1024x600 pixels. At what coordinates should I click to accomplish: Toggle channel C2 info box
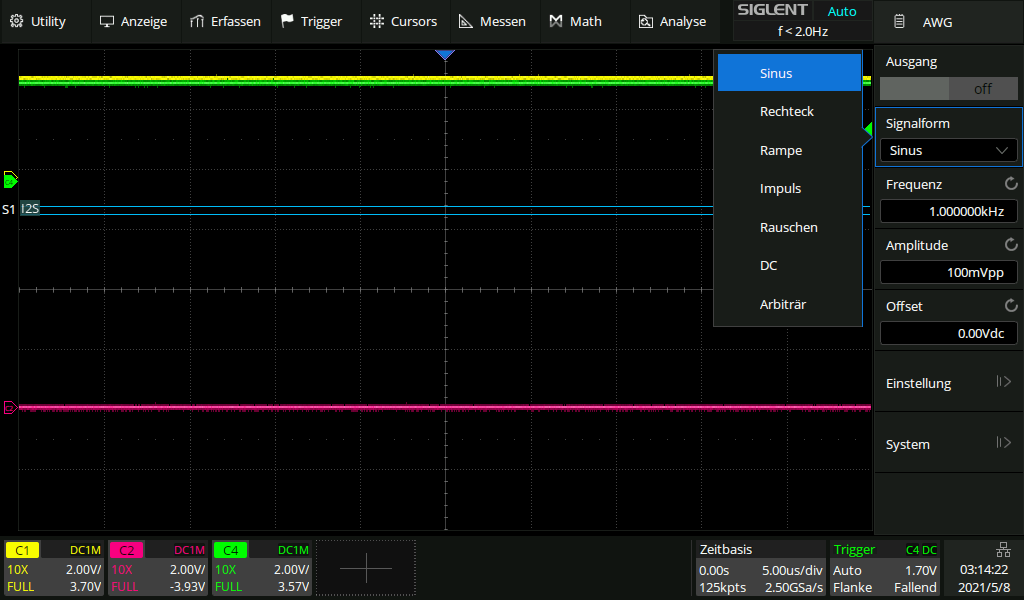click(x=157, y=568)
